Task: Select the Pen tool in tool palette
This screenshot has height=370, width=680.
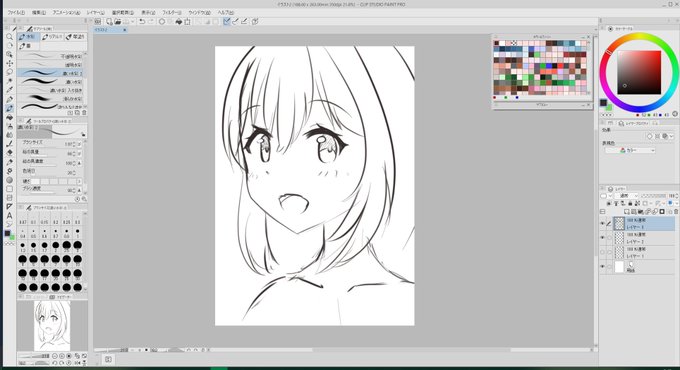Action: [9, 99]
